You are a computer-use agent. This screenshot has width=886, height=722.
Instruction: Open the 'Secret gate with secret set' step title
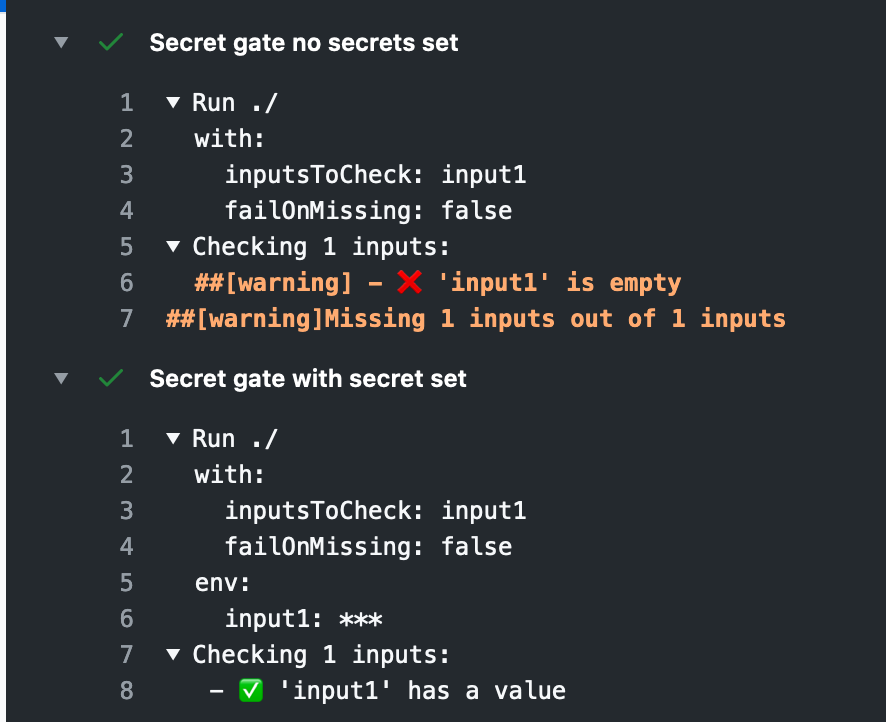click(x=307, y=378)
